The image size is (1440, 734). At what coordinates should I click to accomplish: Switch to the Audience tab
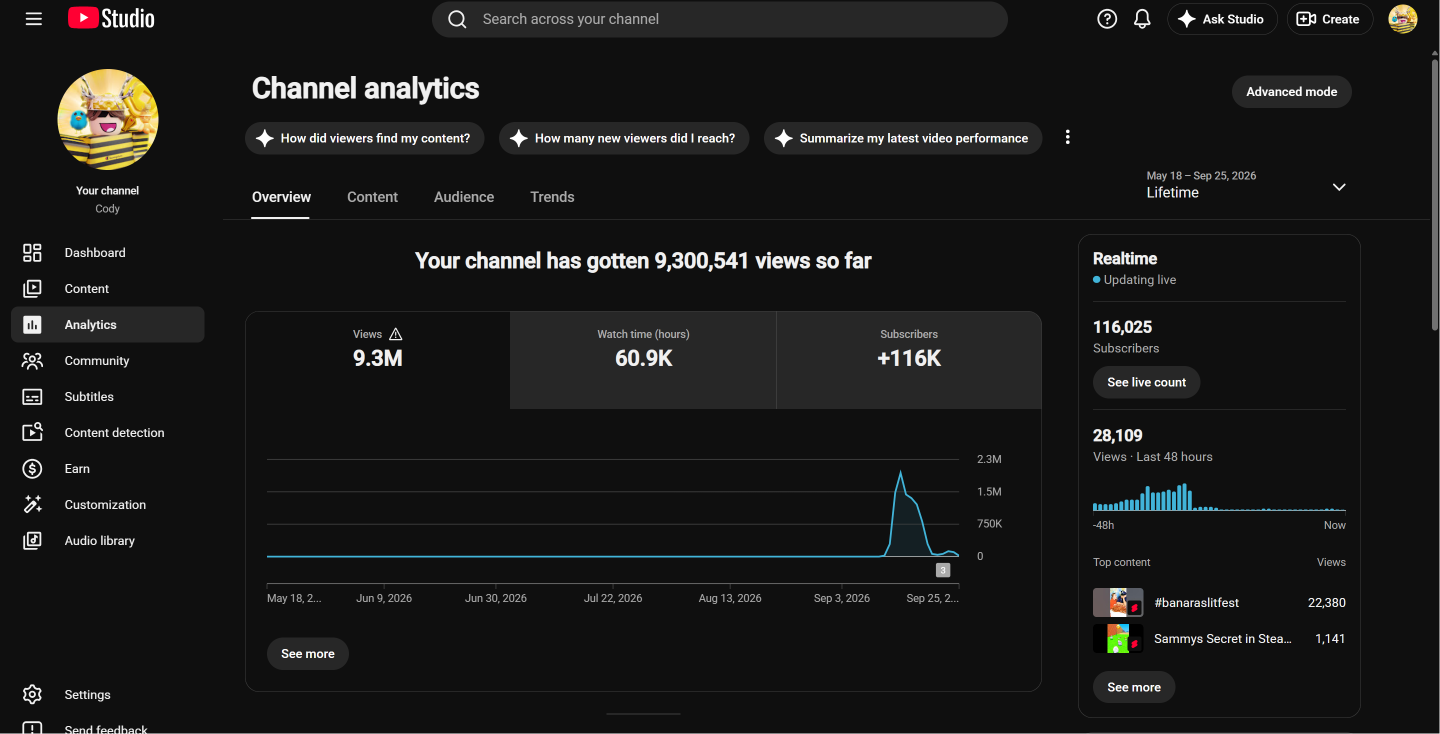click(464, 197)
